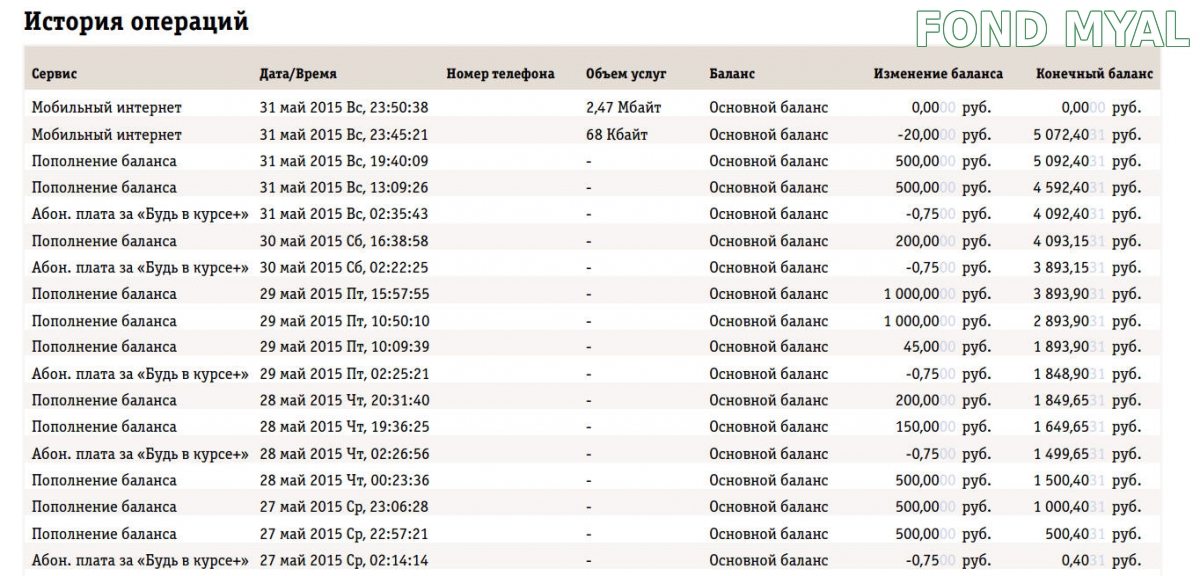Click the История операций heading
1200x576 pixels.
pos(136,22)
